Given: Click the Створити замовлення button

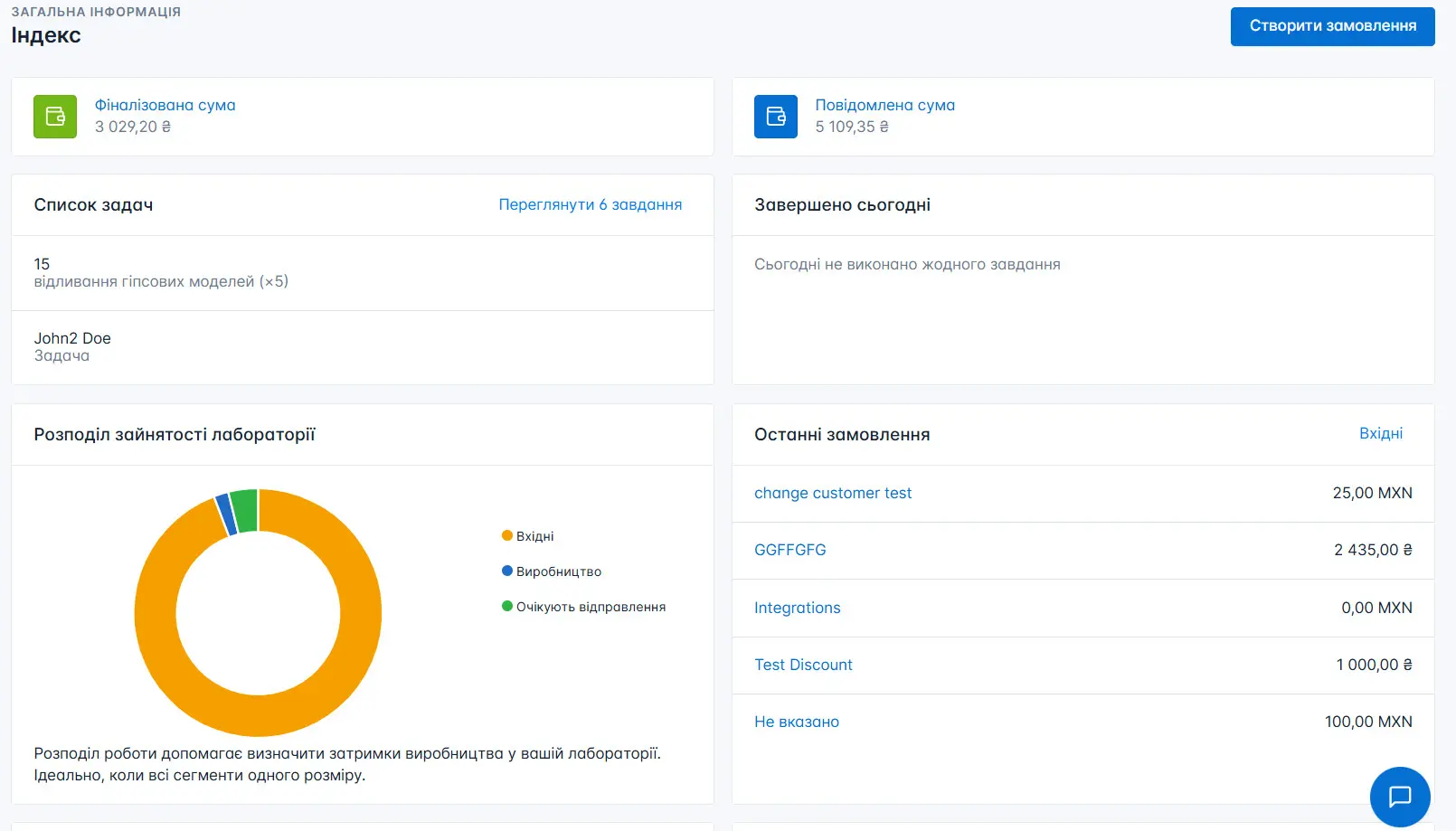Looking at the screenshot, I should 1332,26.
